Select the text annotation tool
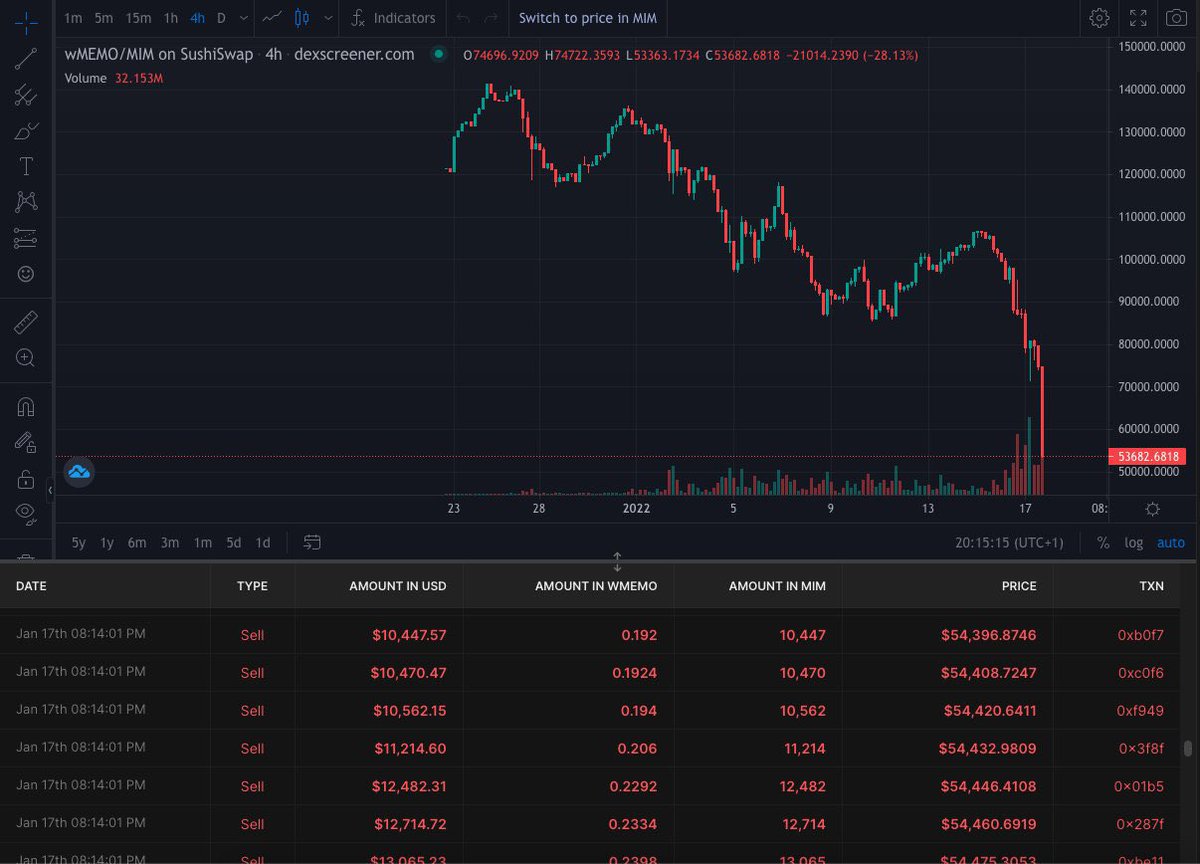This screenshot has width=1200, height=864. (26, 166)
